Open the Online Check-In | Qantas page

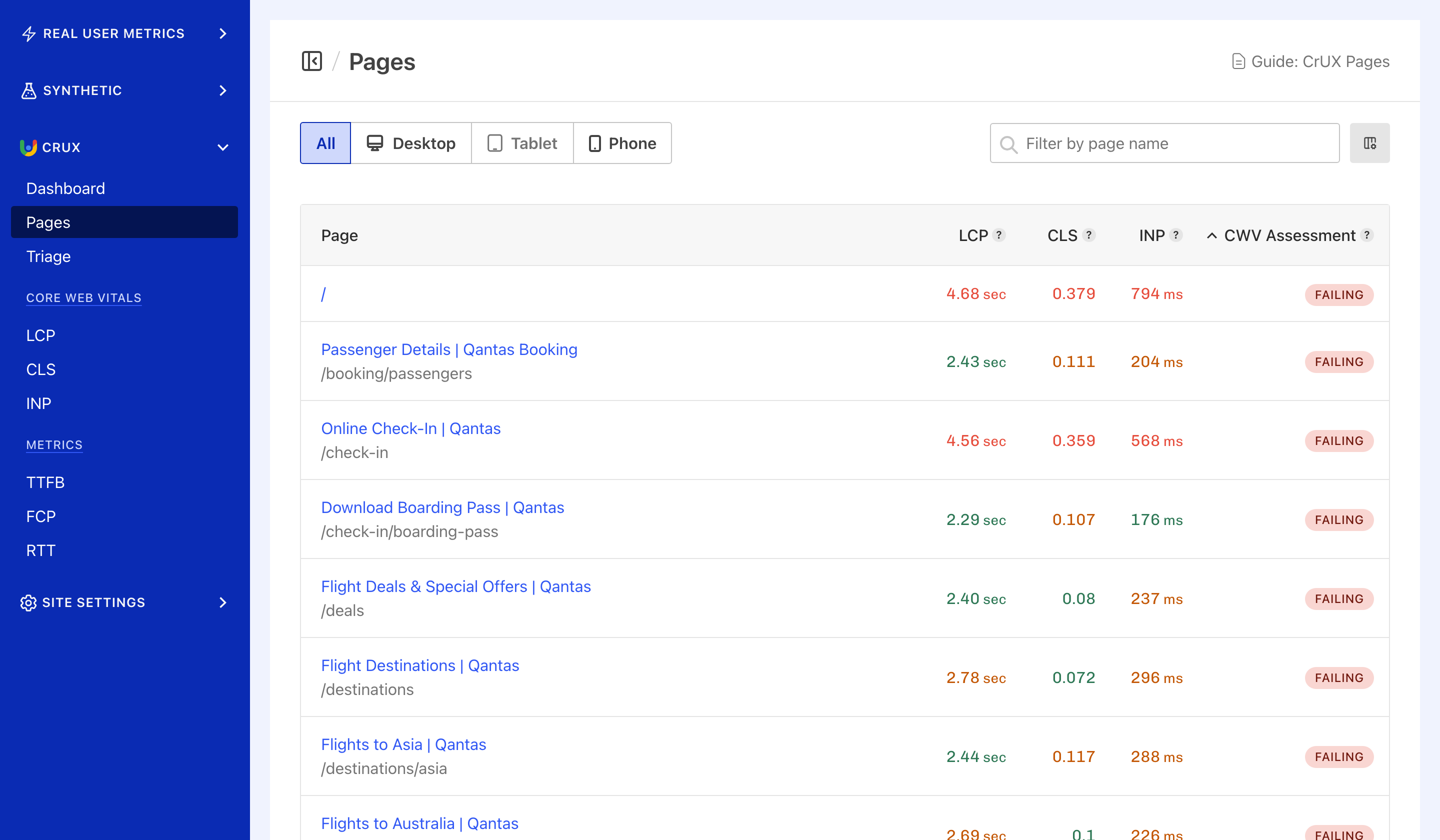(411, 428)
